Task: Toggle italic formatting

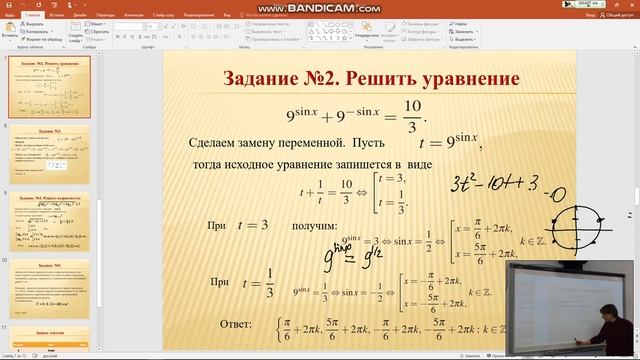Action: (125, 37)
